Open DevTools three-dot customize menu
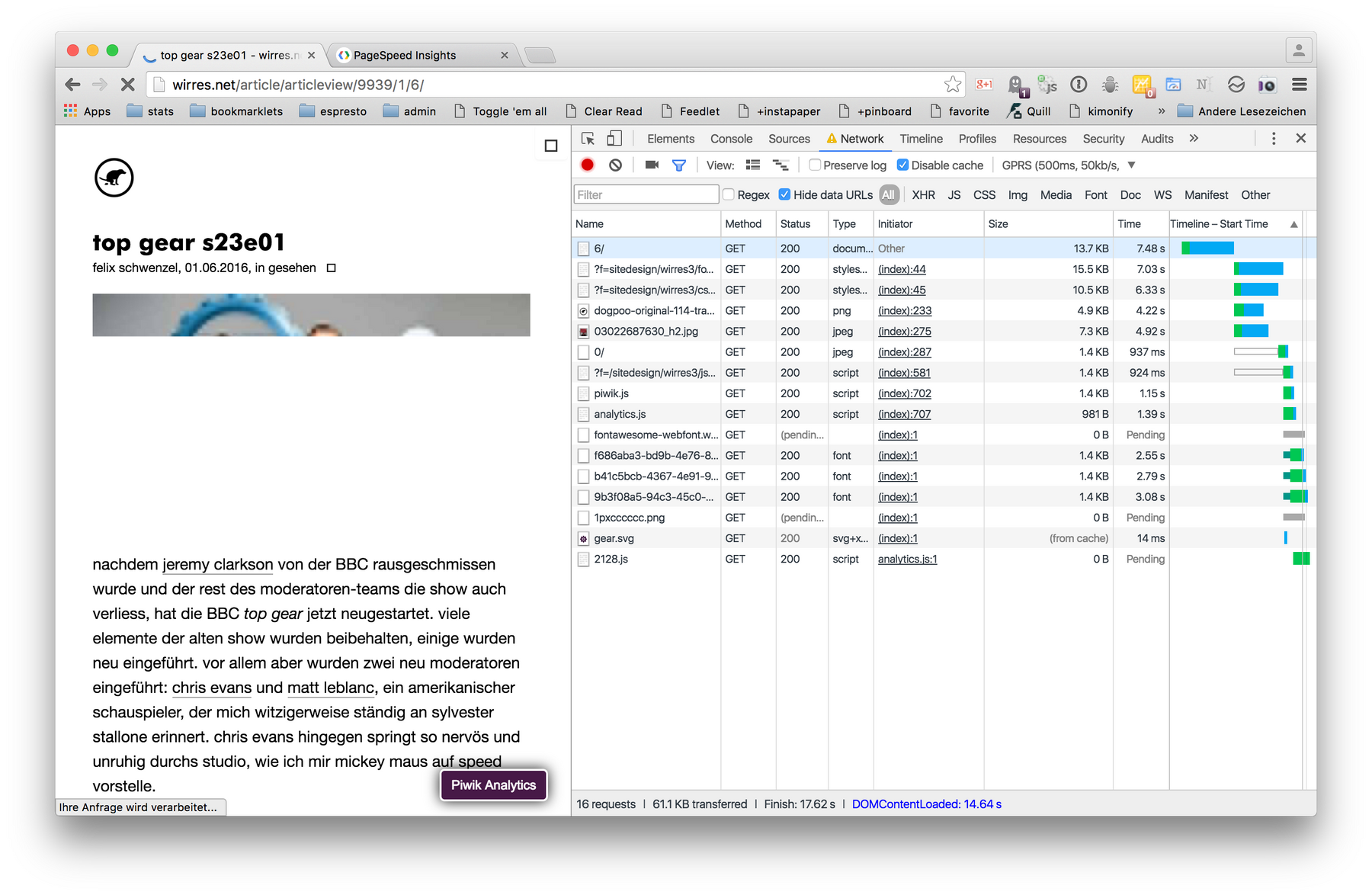Image resolution: width=1372 pixels, height=895 pixels. pyautogui.click(x=1274, y=139)
